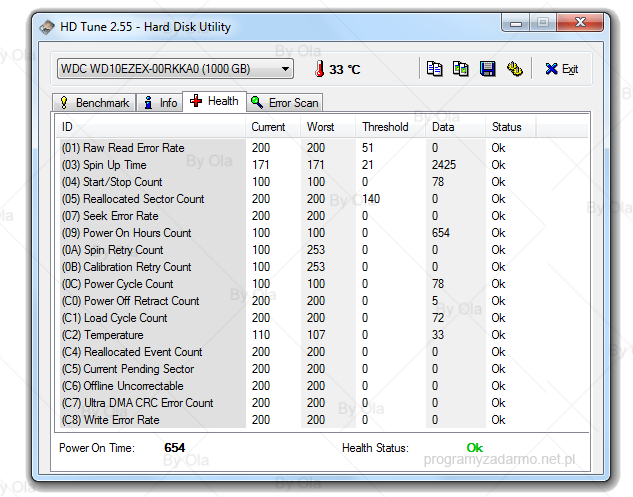This screenshot has height=497, width=633.
Task: Click the 2425 data value for Spin Up Time
Action: point(444,165)
